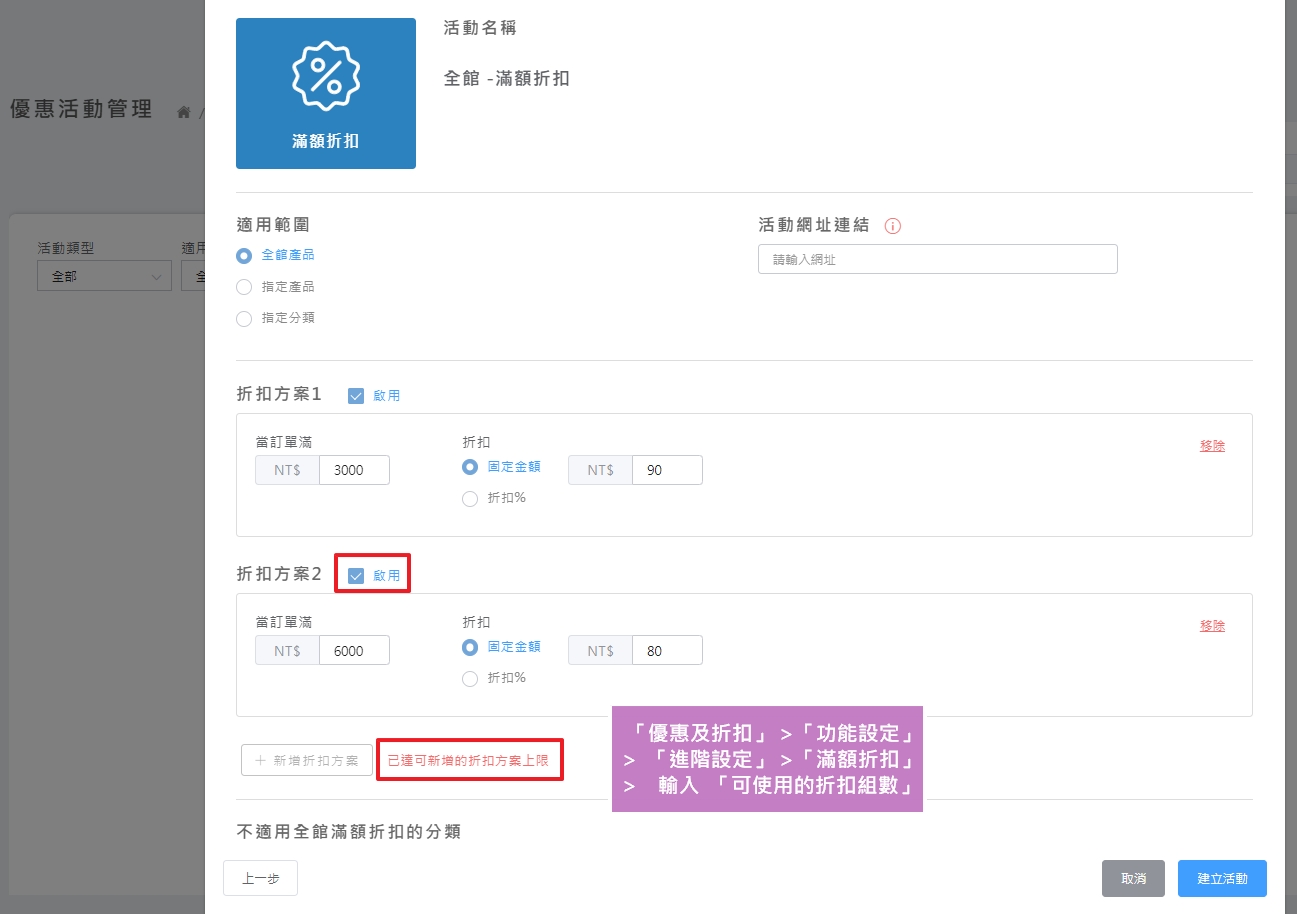
Task: Go back with 上一步 button
Action: point(260,879)
